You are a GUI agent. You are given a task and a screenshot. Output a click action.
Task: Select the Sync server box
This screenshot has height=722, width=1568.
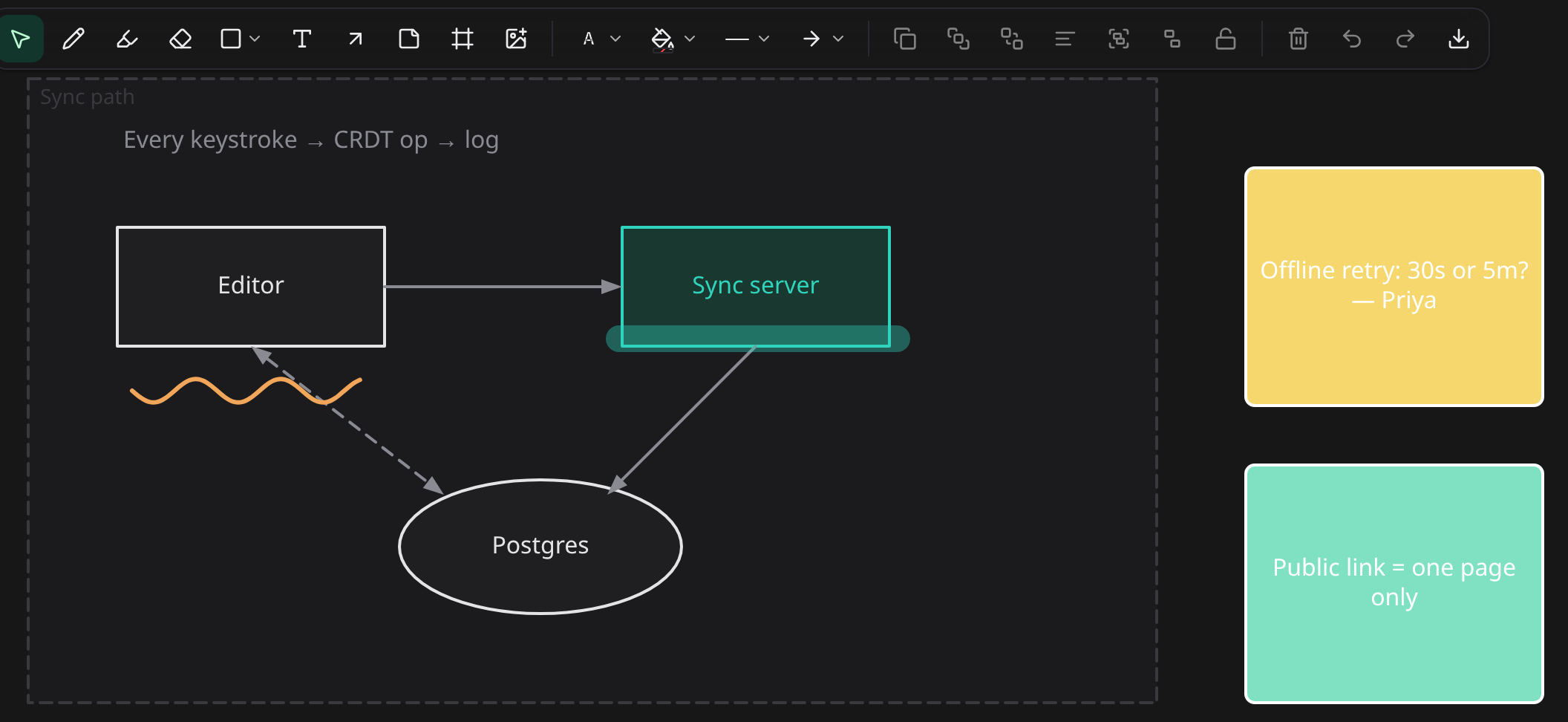(x=756, y=285)
